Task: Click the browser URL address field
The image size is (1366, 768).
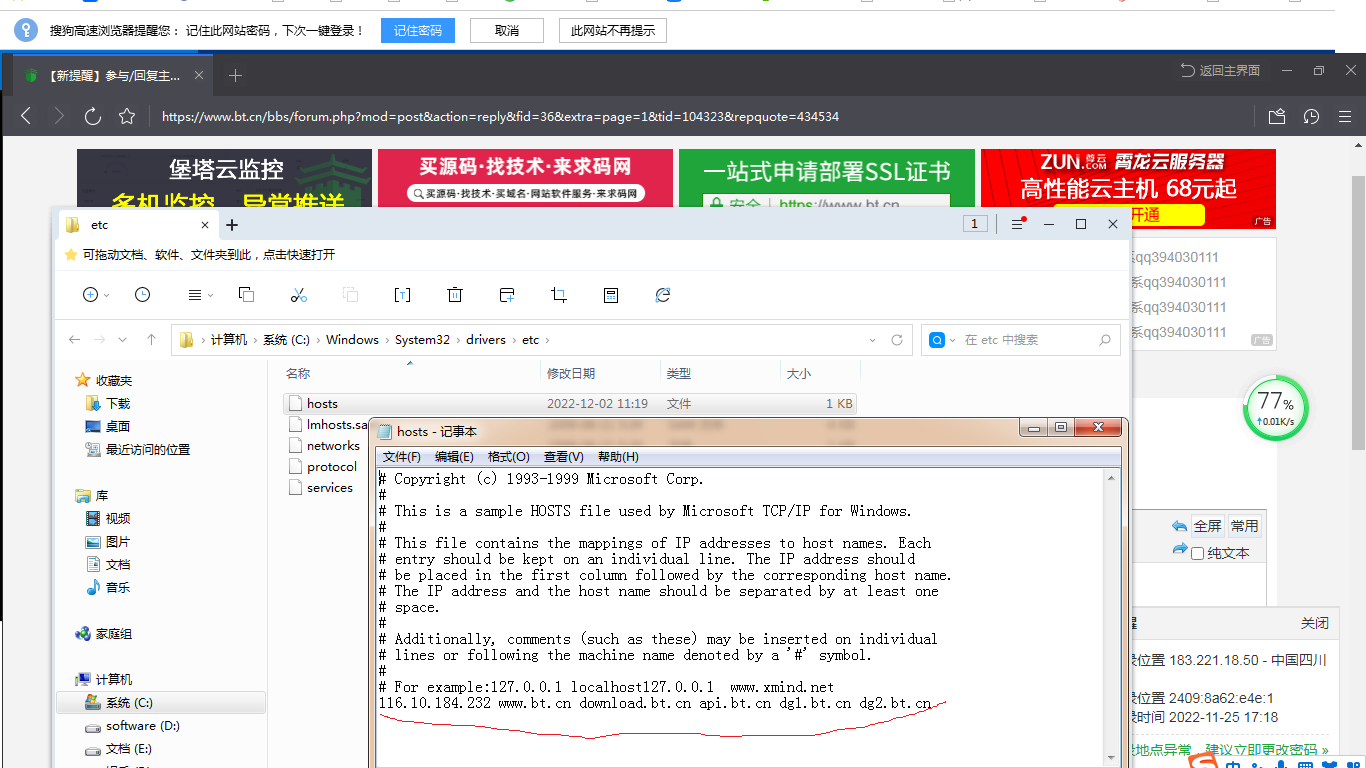Action: pyautogui.click(x=700, y=116)
